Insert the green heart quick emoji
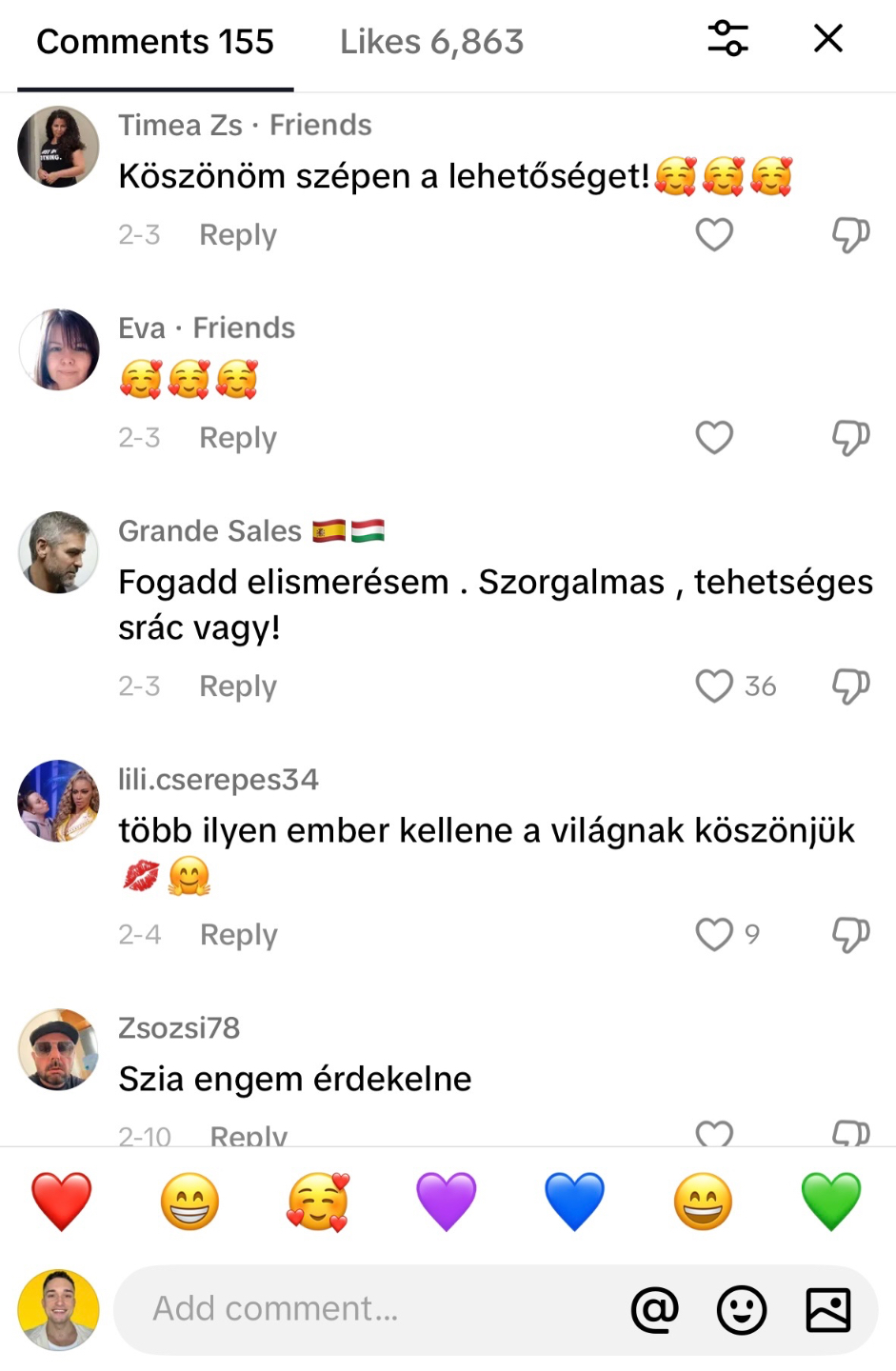The image size is (896, 1371). tap(830, 1202)
